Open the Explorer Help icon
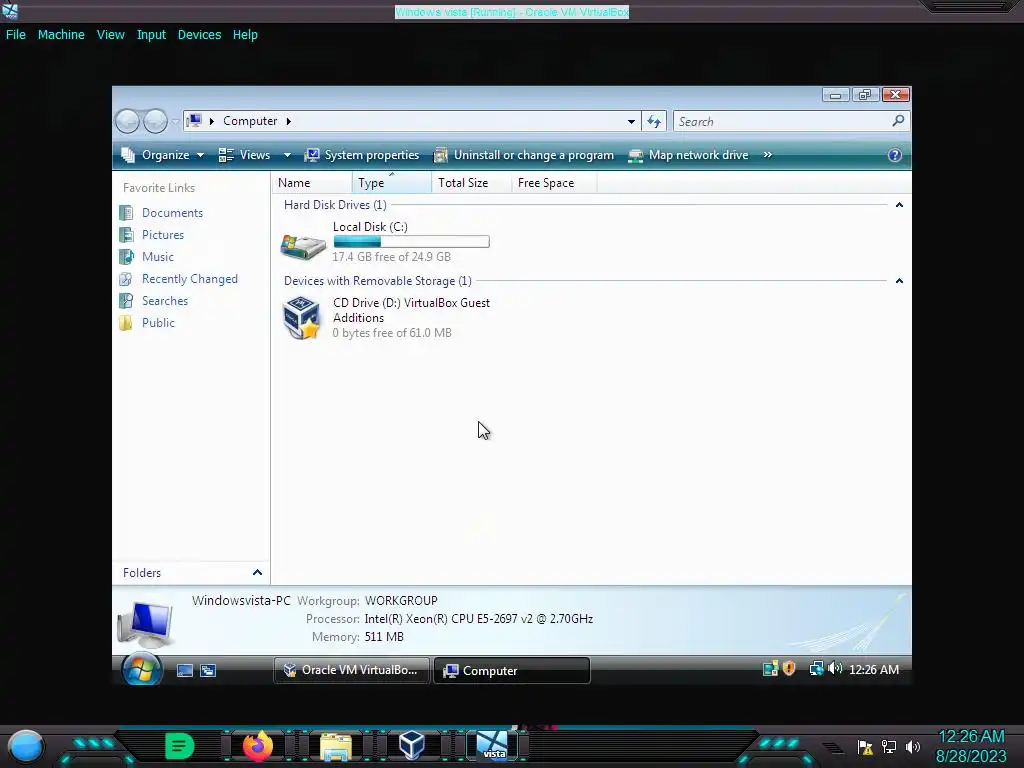Screen dimensions: 1024x768 point(895,155)
